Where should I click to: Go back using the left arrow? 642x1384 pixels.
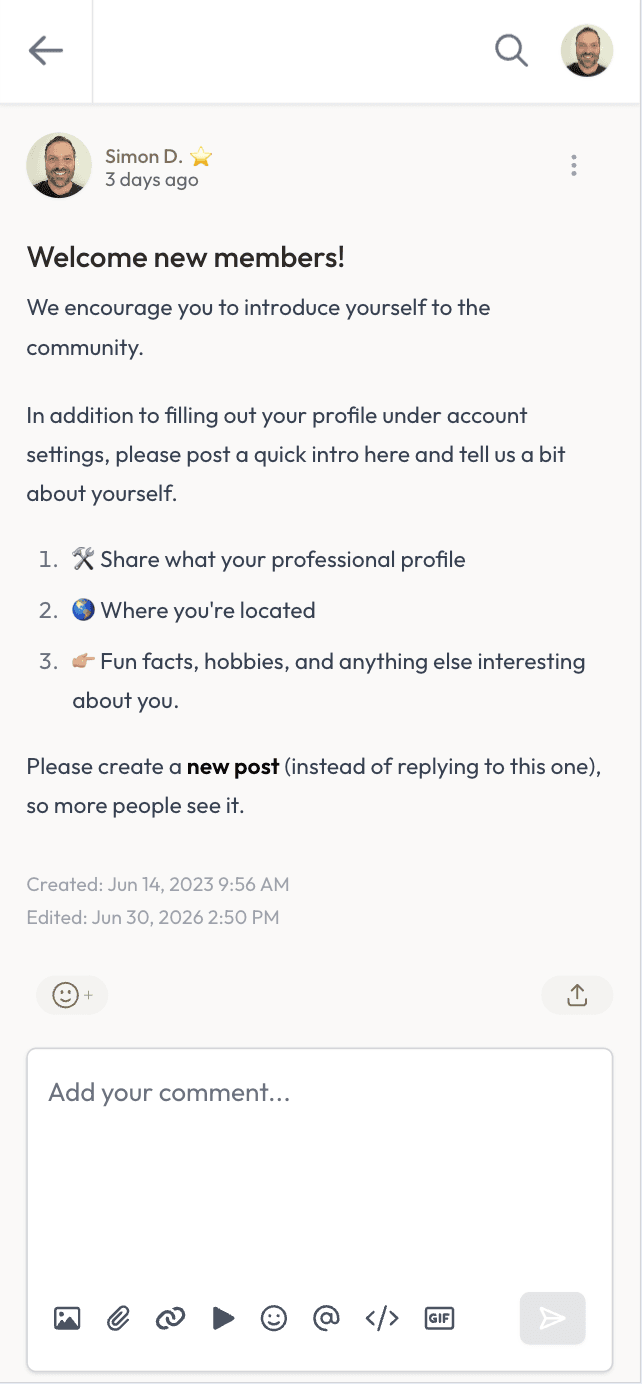click(x=46, y=51)
